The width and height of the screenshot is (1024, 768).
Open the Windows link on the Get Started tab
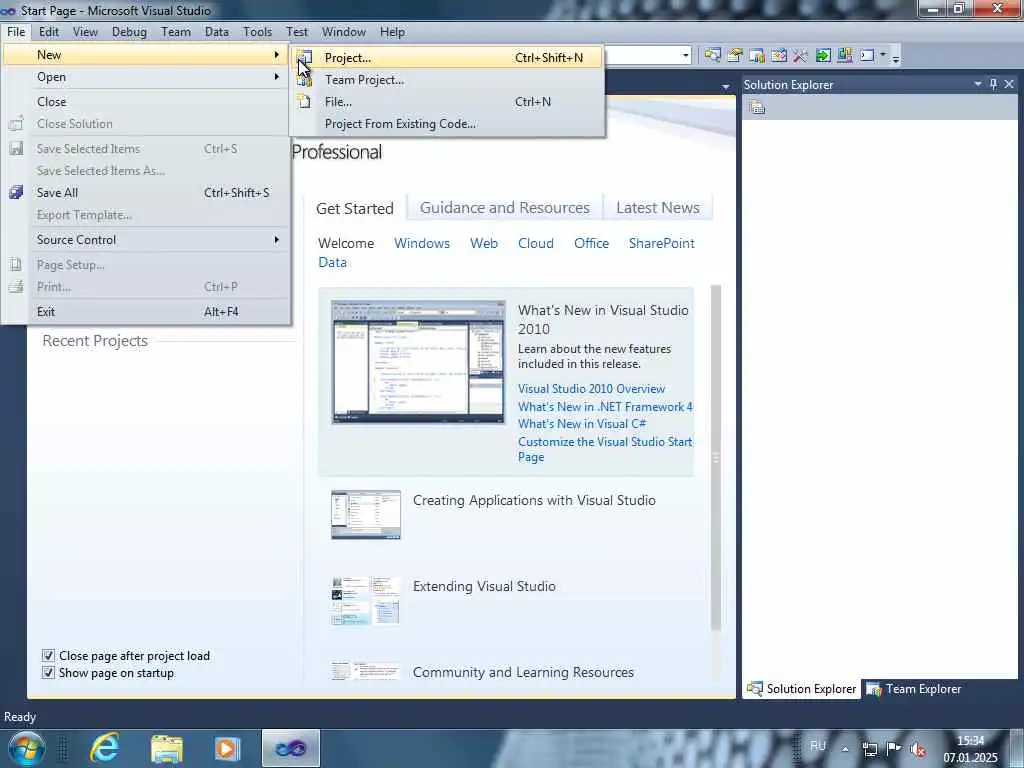[422, 243]
